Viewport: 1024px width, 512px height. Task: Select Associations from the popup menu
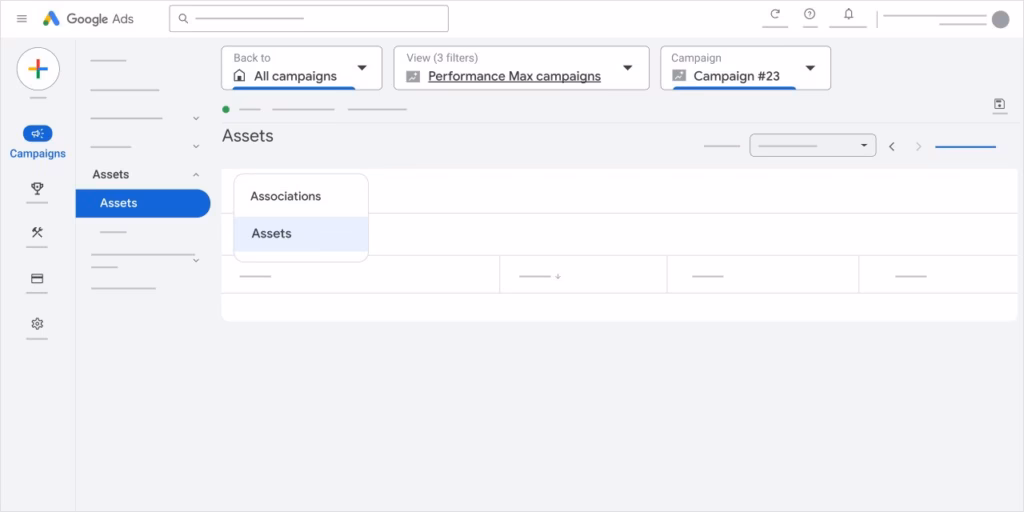(x=286, y=196)
